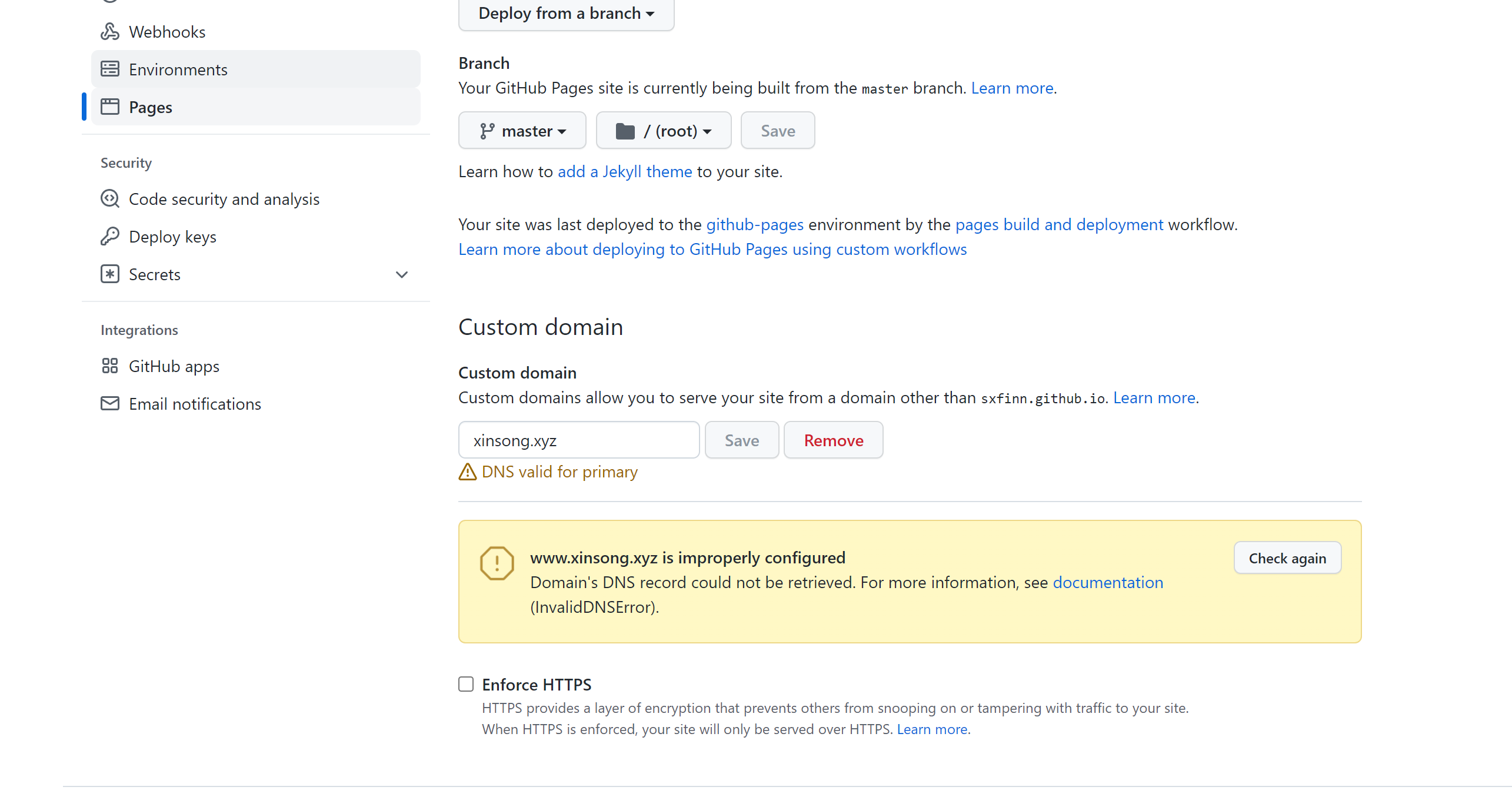This screenshot has width=1512, height=790.
Task: Click the Environments icon in sidebar
Action: pyautogui.click(x=109, y=69)
